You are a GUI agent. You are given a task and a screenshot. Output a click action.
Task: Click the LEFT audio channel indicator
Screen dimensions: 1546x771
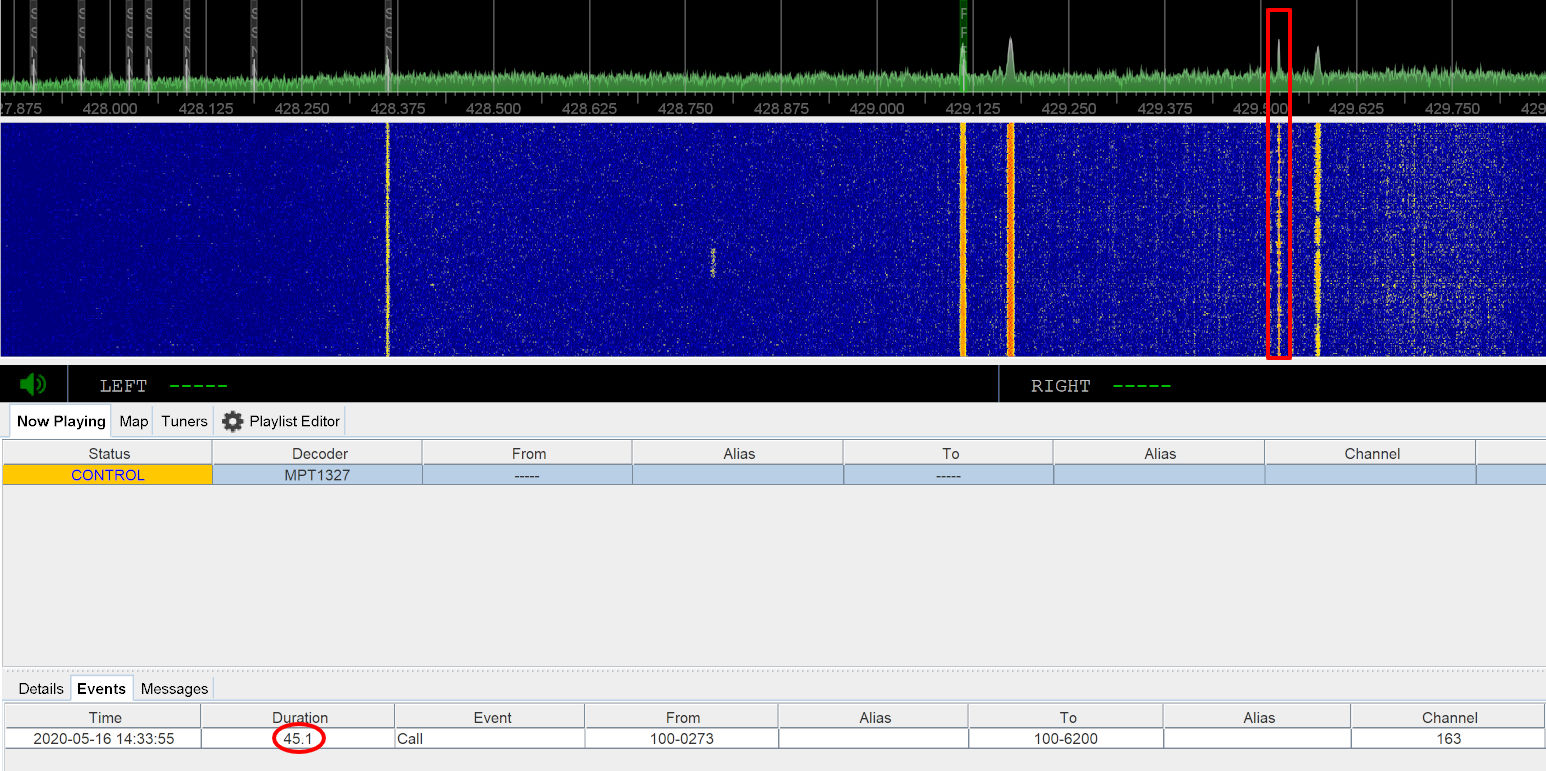click(x=122, y=385)
